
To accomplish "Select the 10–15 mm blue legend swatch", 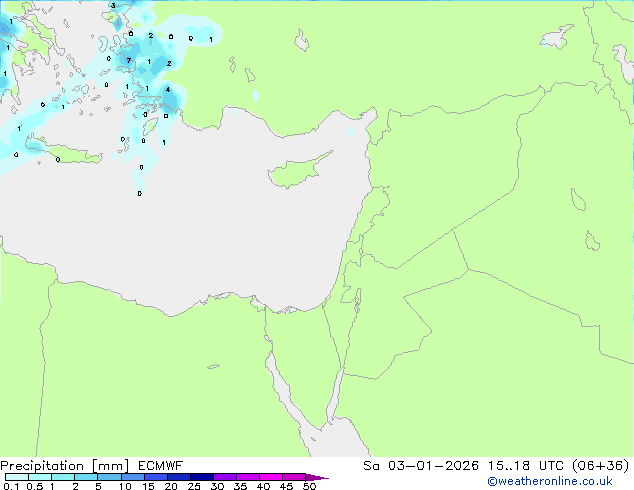I will [x=132, y=477].
